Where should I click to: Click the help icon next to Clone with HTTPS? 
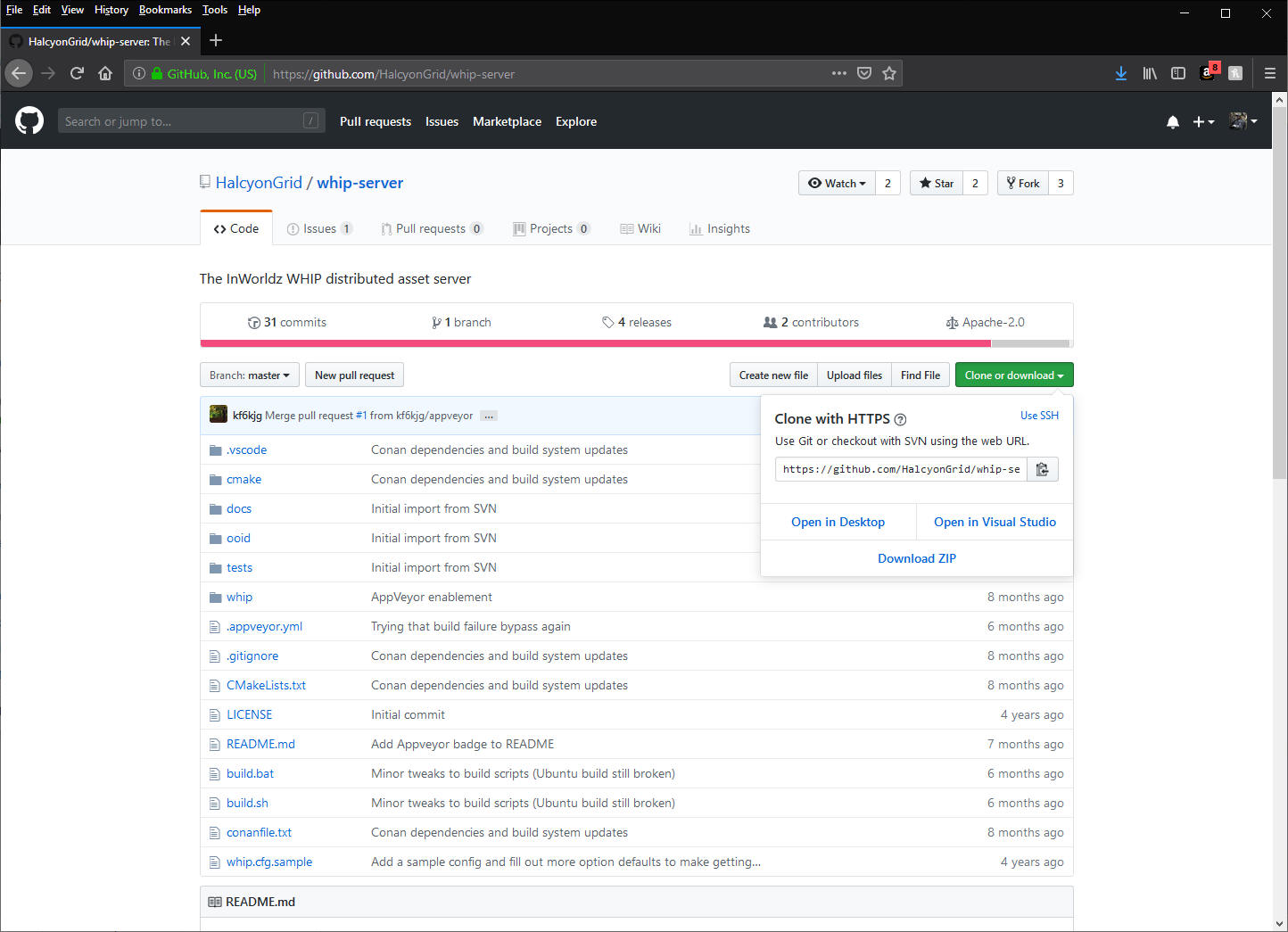(x=900, y=419)
